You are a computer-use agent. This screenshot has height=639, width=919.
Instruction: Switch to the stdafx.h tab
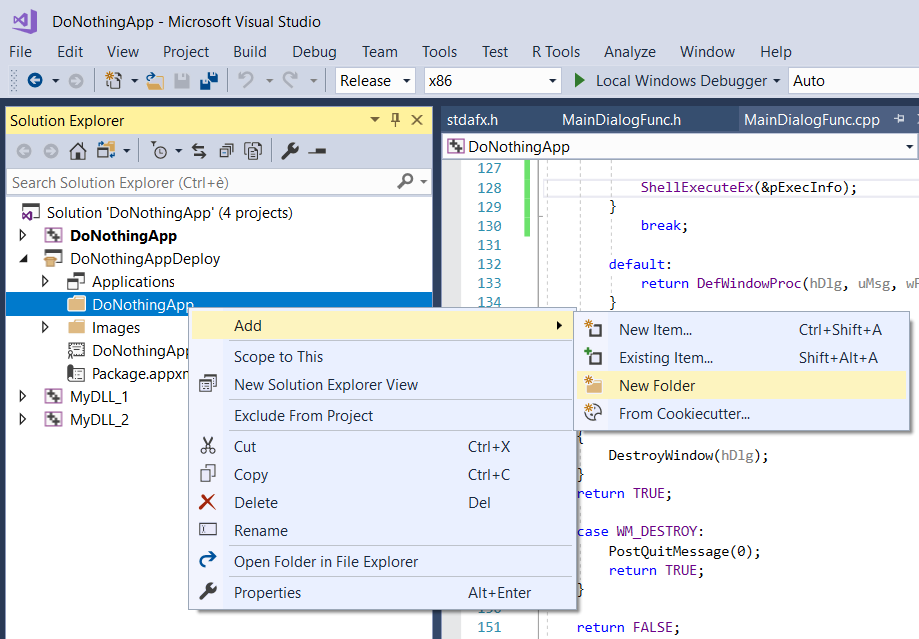coord(472,120)
